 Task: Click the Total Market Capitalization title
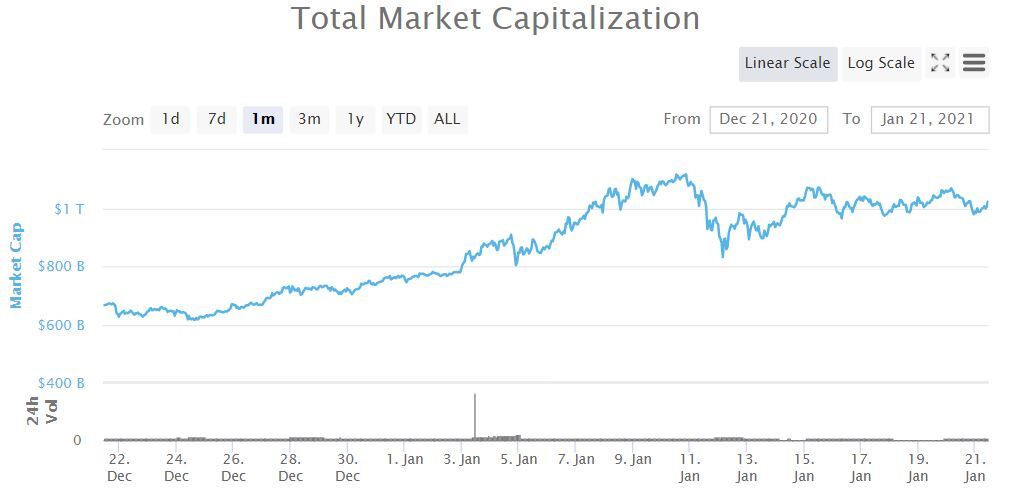[495, 18]
